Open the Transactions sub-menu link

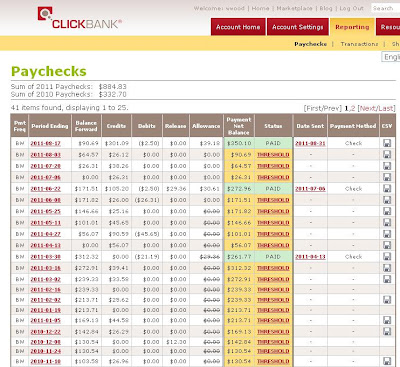click(359, 44)
